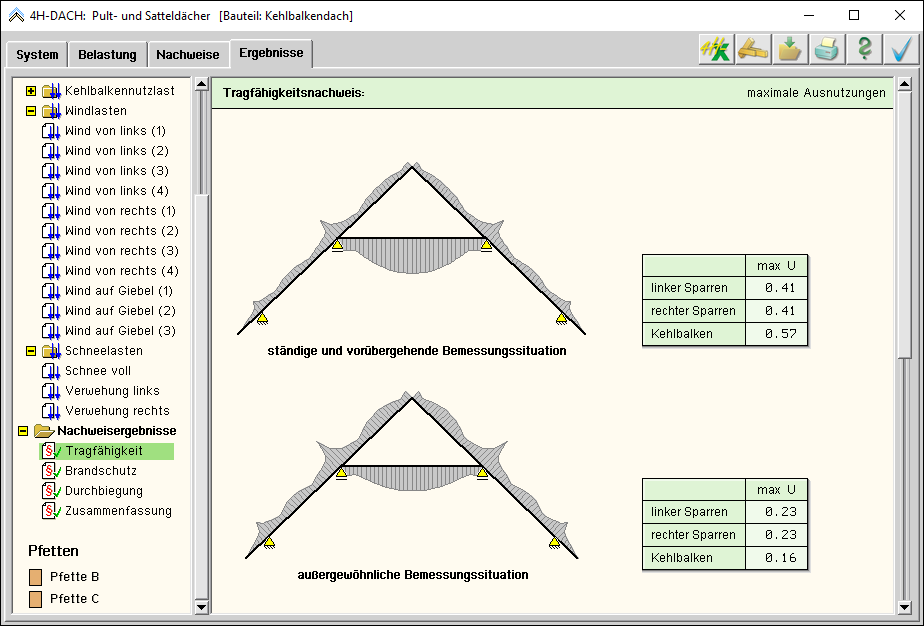Switch to the System tab
Viewport: 924px width, 626px height.
[37, 55]
